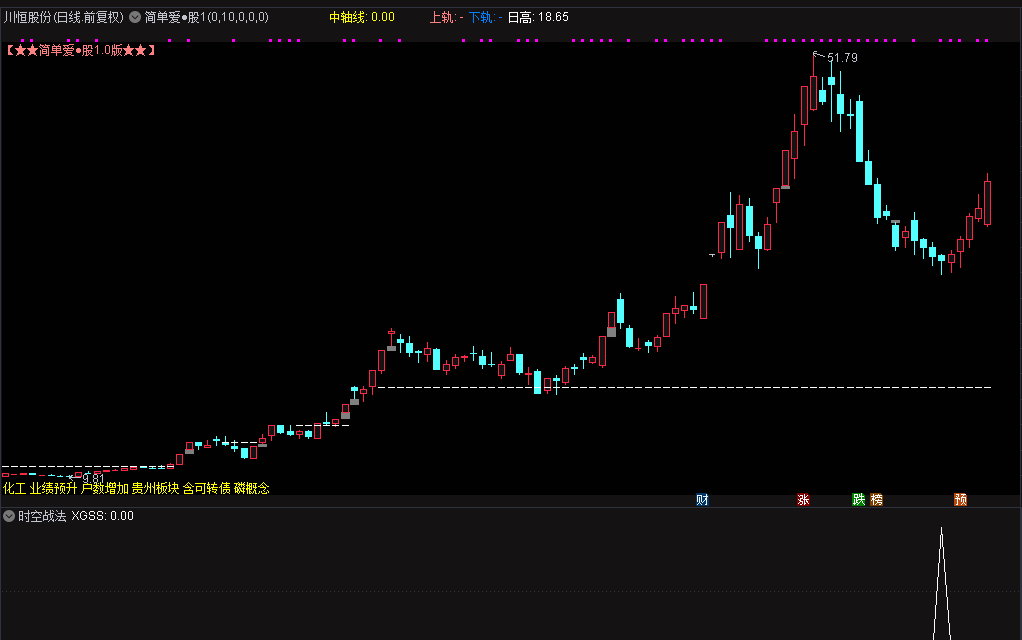Click the XGSS signal spike in sub-chart
The width and height of the screenshot is (1022, 640).
pos(941,583)
